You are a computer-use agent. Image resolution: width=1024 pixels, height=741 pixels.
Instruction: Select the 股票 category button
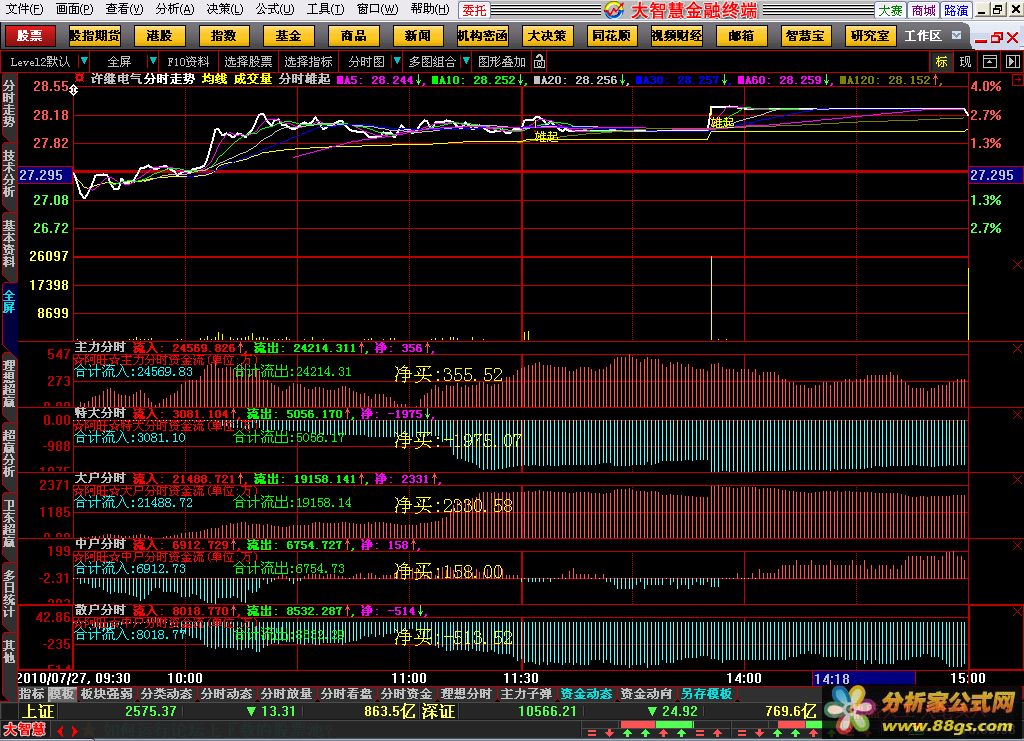[x=30, y=35]
